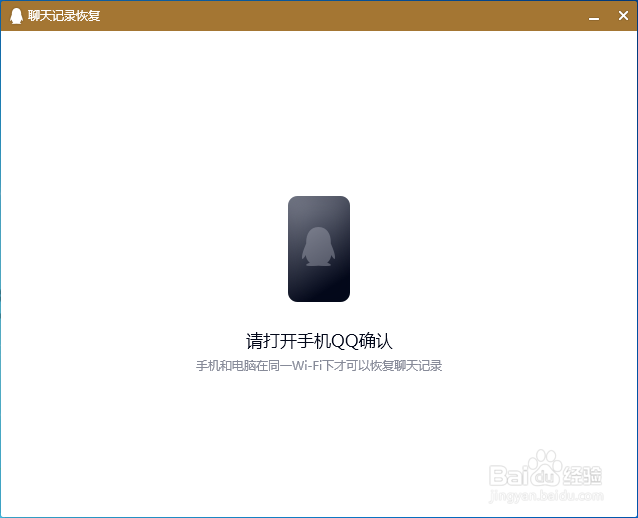Click the 聊天记录恢复 window title text
Image resolution: width=638 pixels, height=518 pixels.
[64, 16]
